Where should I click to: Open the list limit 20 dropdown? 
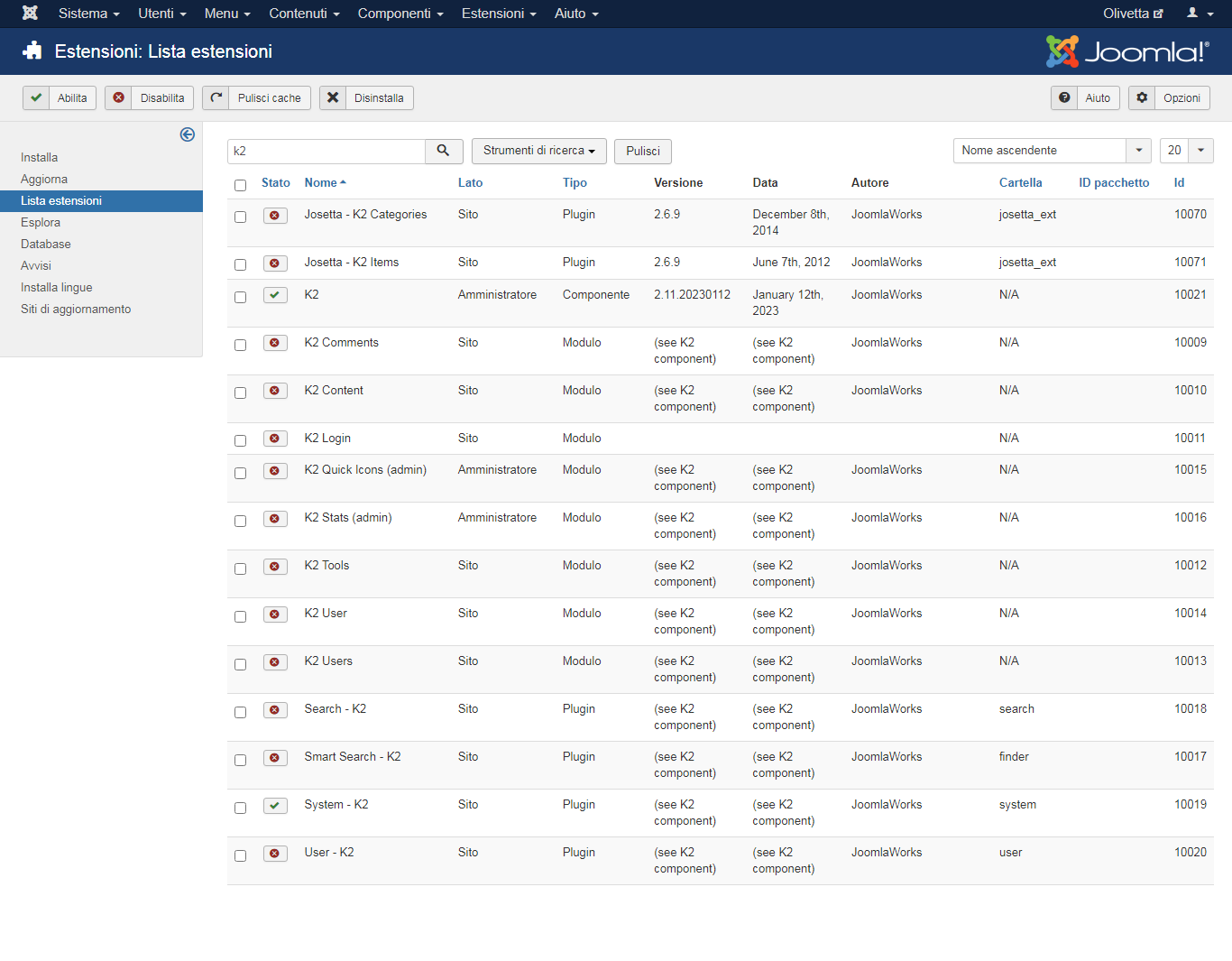click(1186, 151)
